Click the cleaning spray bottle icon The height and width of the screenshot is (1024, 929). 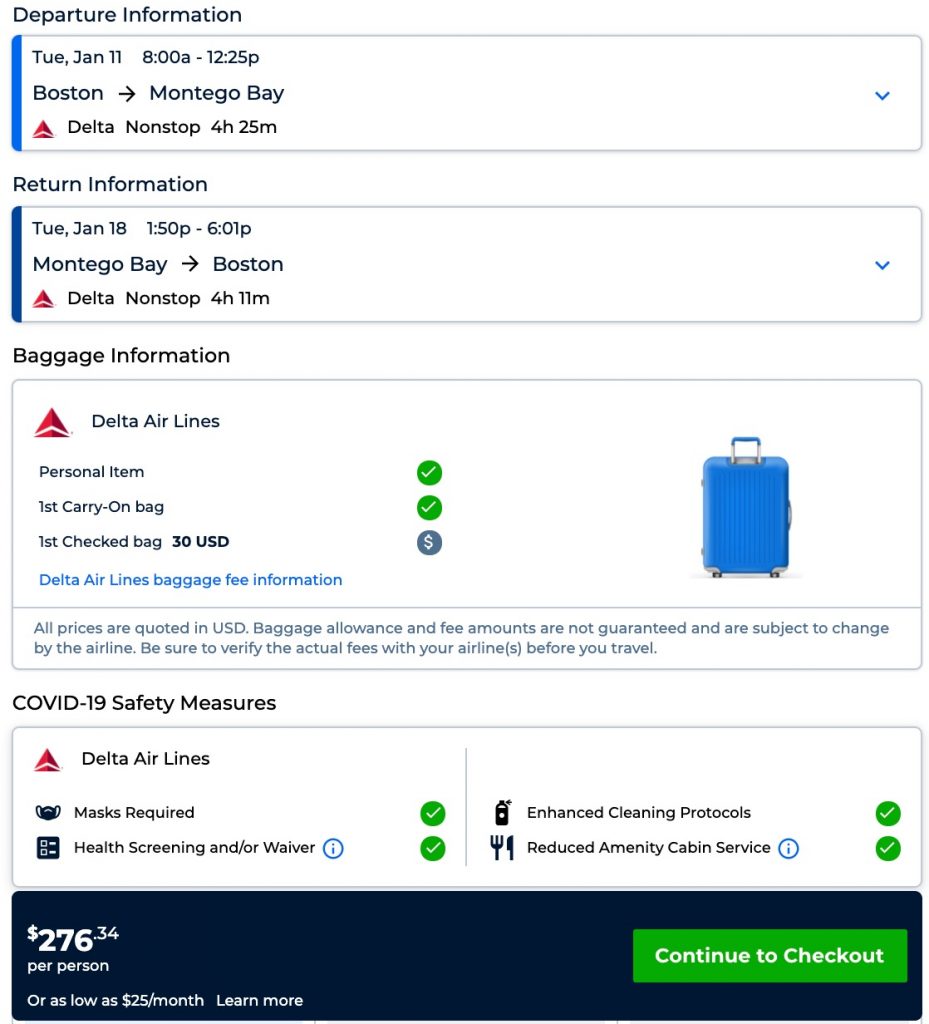(x=502, y=812)
